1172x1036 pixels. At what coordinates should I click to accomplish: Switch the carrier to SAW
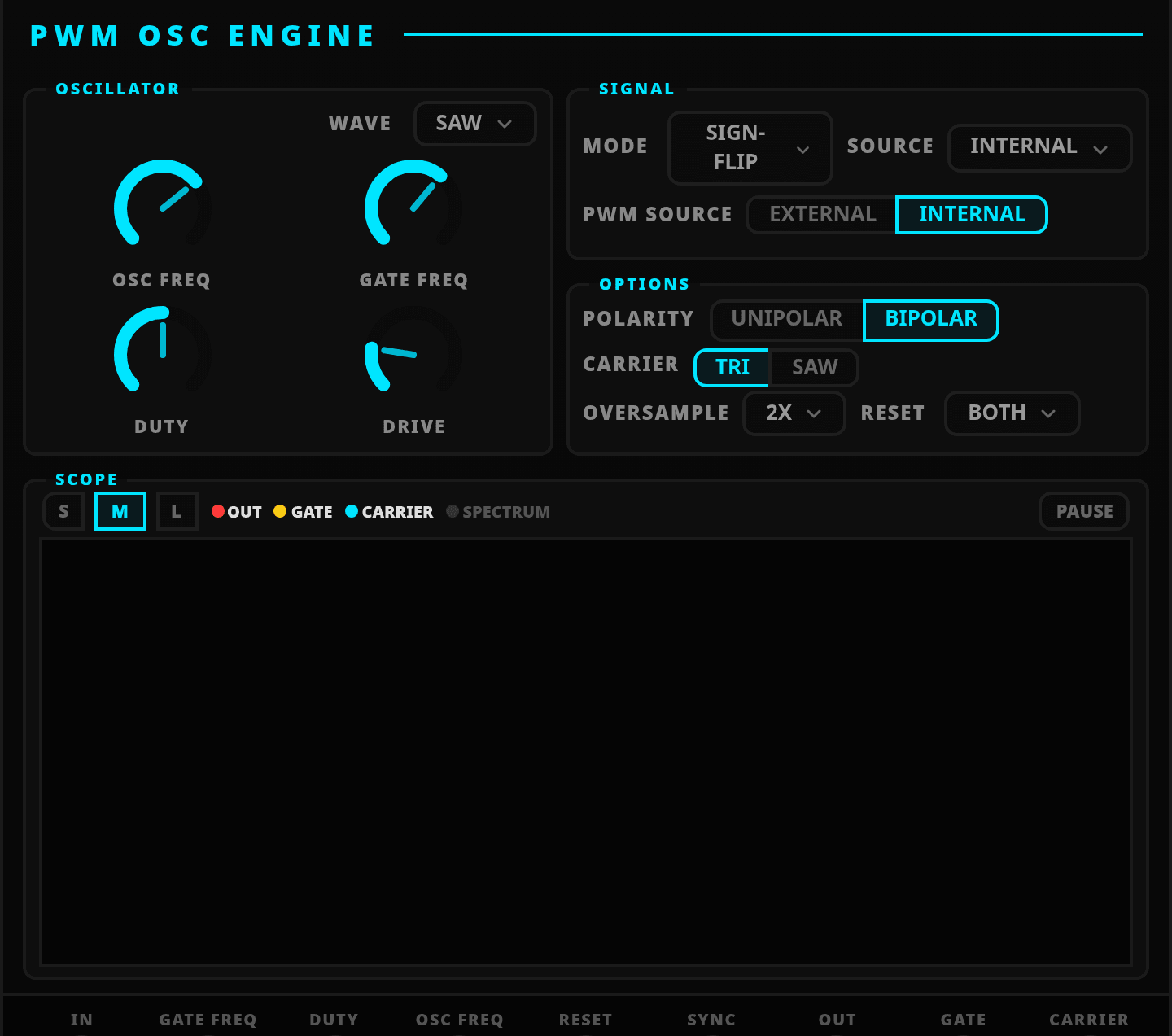(814, 367)
